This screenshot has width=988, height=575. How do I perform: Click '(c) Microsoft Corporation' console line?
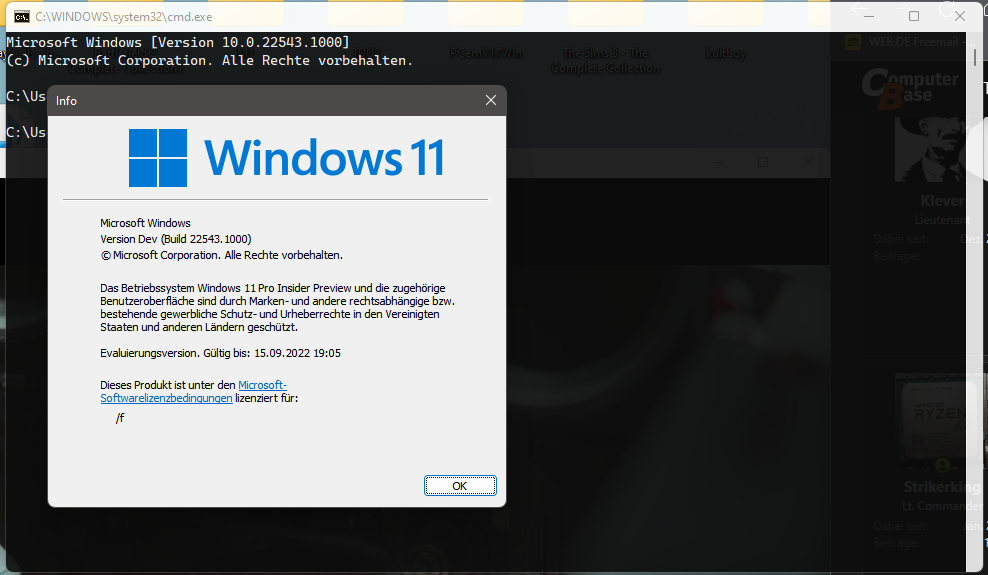[210, 60]
